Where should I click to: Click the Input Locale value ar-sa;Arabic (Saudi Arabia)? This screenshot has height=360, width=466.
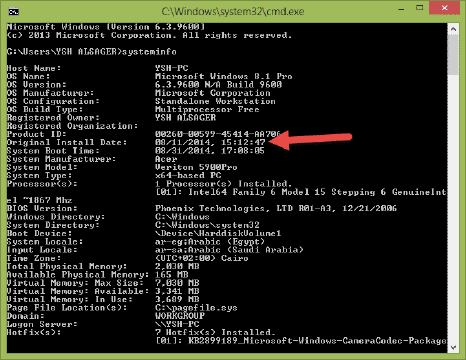click(x=229, y=250)
